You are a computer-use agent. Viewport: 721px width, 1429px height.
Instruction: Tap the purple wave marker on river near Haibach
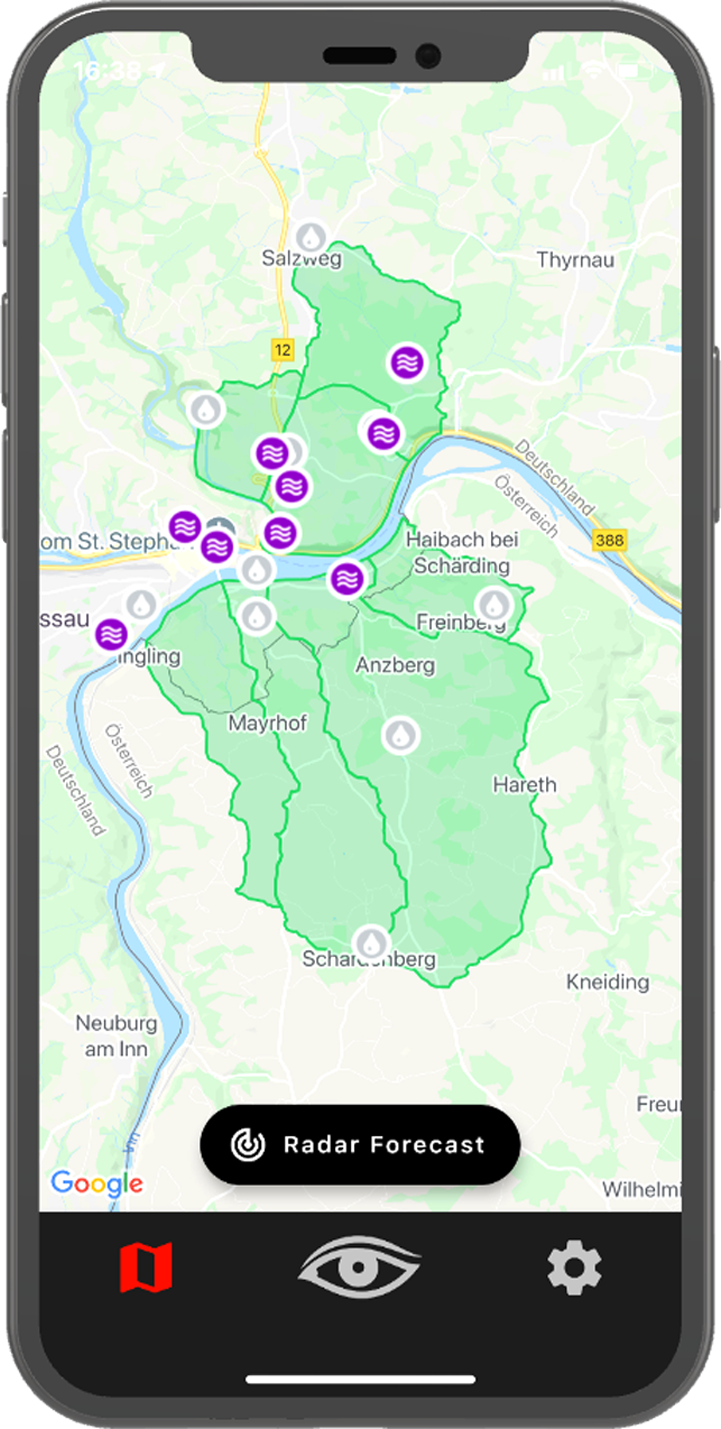(x=346, y=578)
